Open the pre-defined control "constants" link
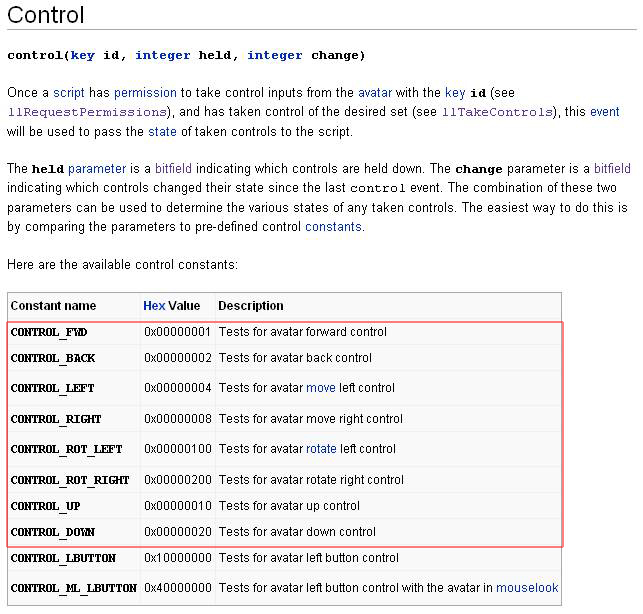The height and width of the screenshot is (614, 643). 333,226
